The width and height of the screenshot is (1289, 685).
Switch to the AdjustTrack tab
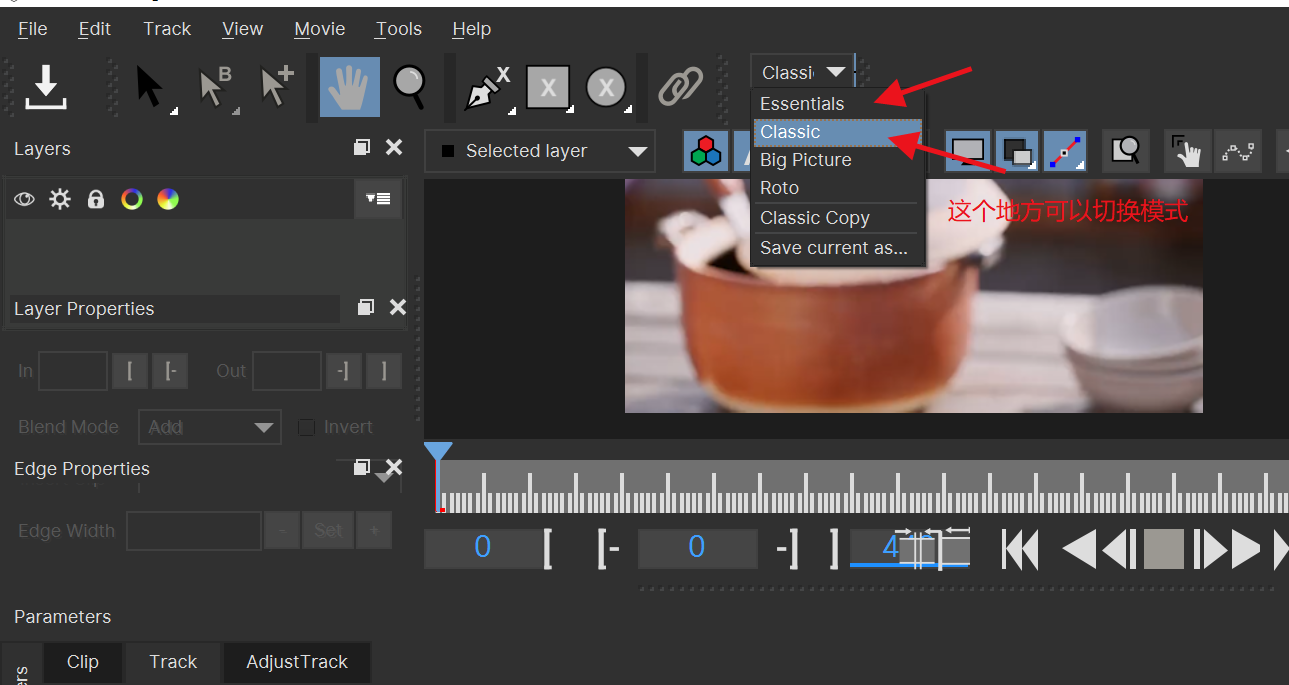(297, 662)
